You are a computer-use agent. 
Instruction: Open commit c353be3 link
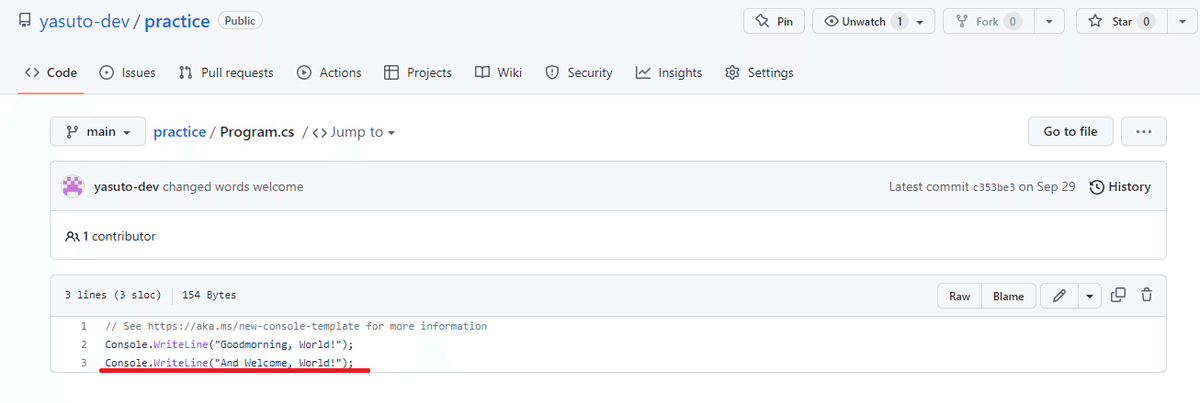coord(993,187)
